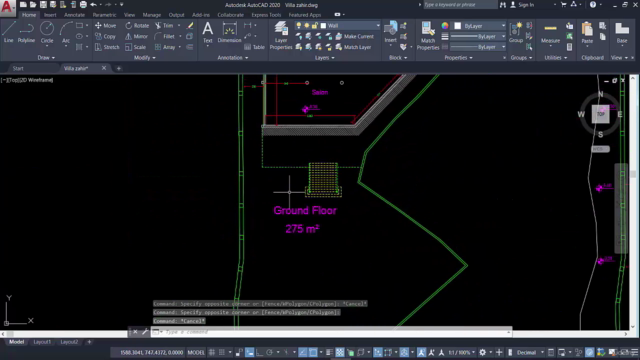Open Layer Properties manager
This screenshot has height=360, width=640.
pyautogui.click(x=281, y=36)
